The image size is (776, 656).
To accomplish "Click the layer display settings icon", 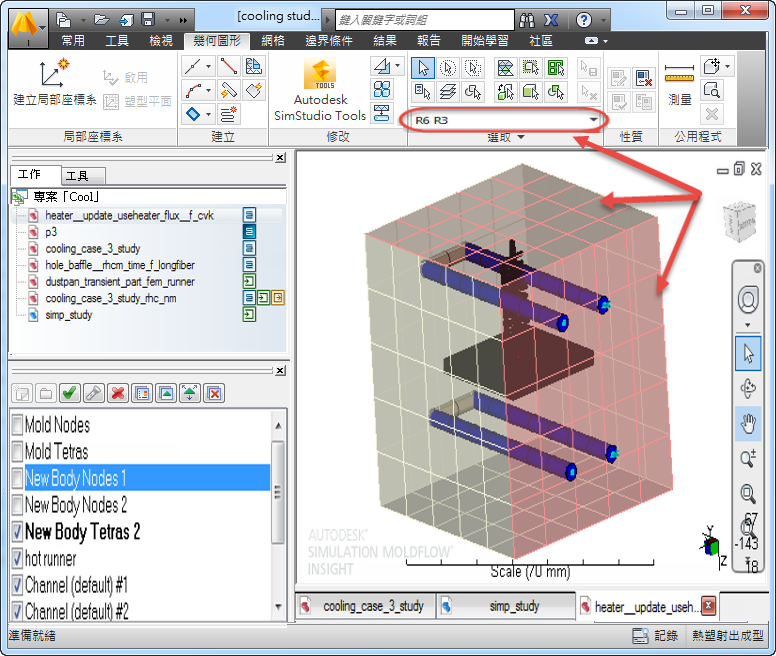I will pos(142,393).
